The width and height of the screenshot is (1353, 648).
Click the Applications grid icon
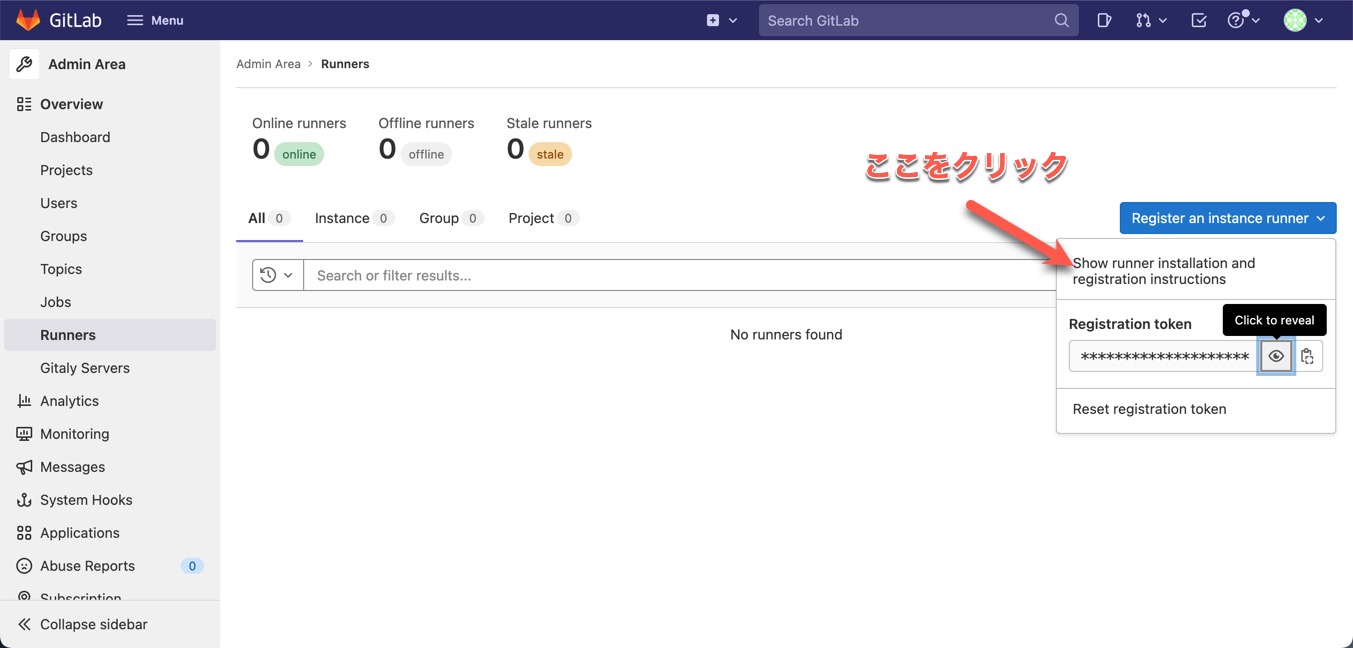point(24,533)
